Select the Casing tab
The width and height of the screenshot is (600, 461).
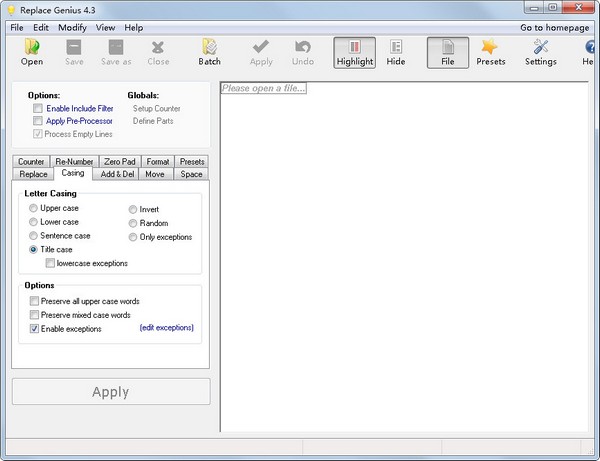click(x=73, y=173)
